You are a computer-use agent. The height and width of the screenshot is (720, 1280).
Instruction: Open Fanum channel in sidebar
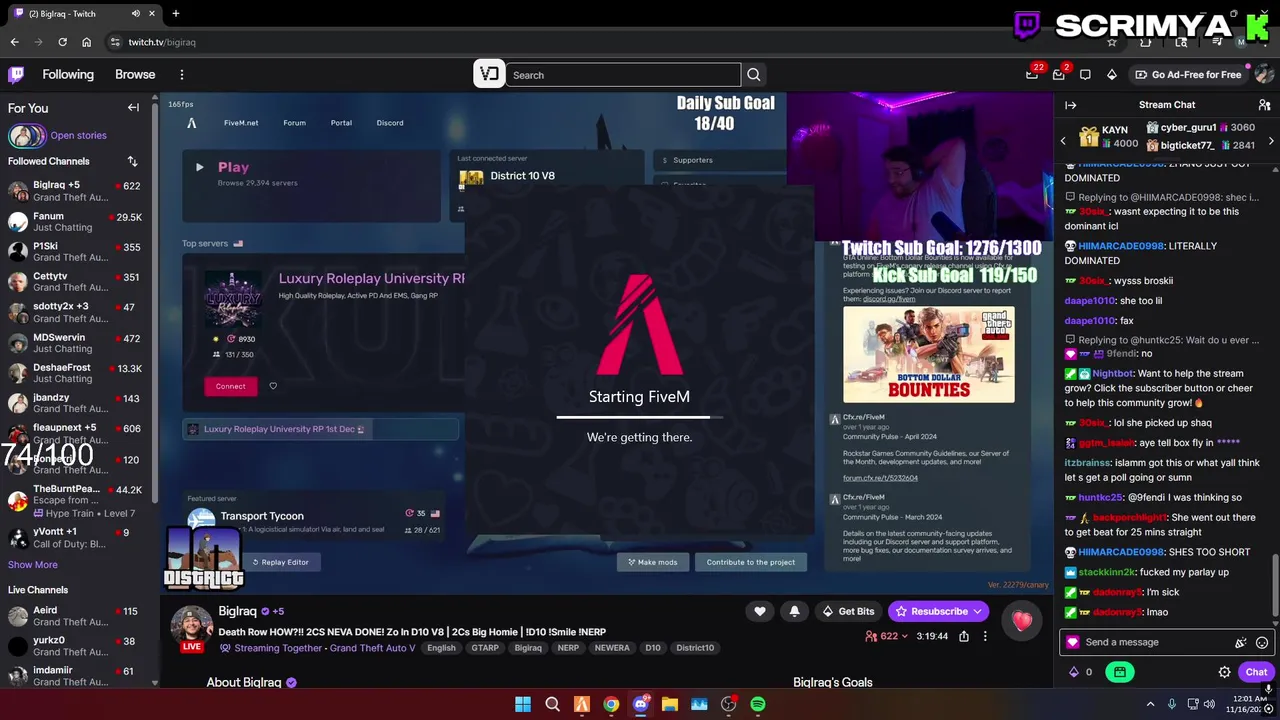pyautogui.click(x=76, y=221)
